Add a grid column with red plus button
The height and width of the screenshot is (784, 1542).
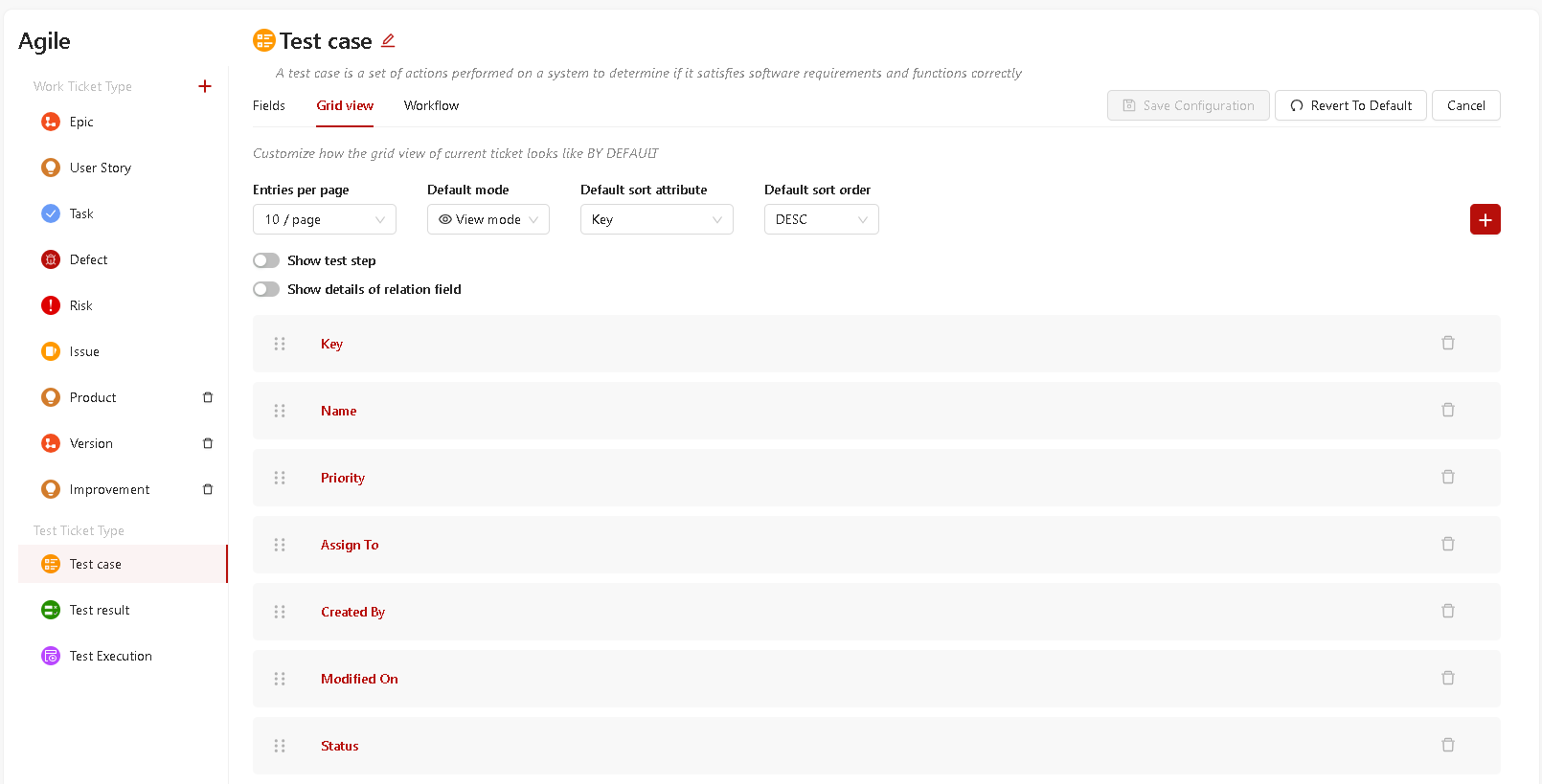(1485, 219)
